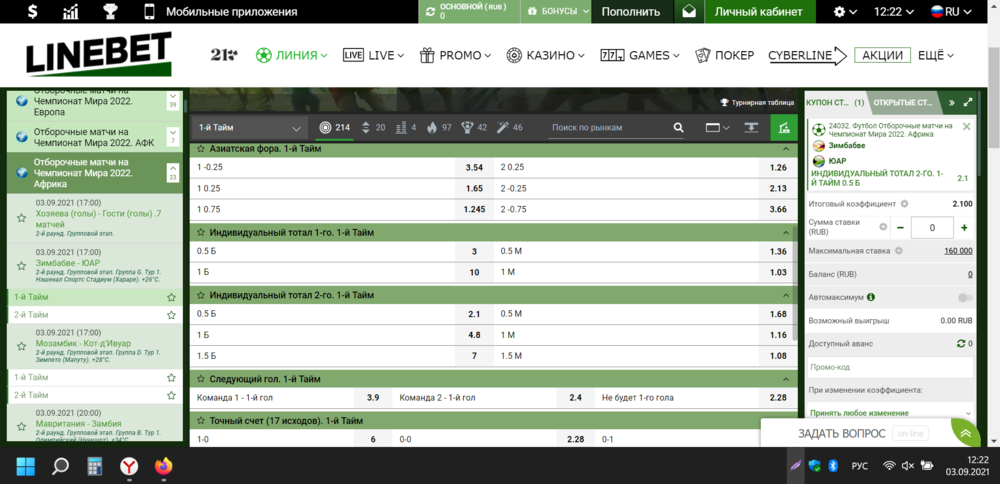Star the Зимбабве - ЮАР match
Screen dimensions: 1000x484
[x=21, y=264]
